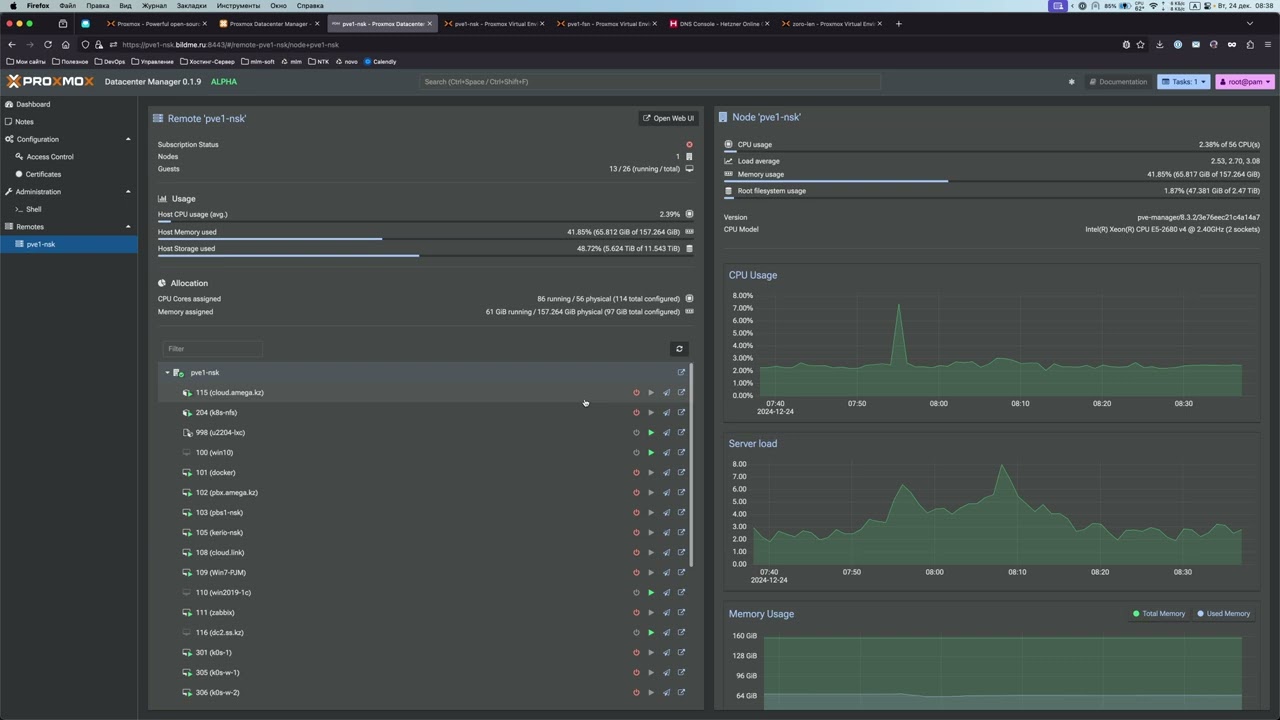Collapse the Configuration sidebar section
Image resolution: width=1280 pixels, height=720 pixels.
click(128, 139)
